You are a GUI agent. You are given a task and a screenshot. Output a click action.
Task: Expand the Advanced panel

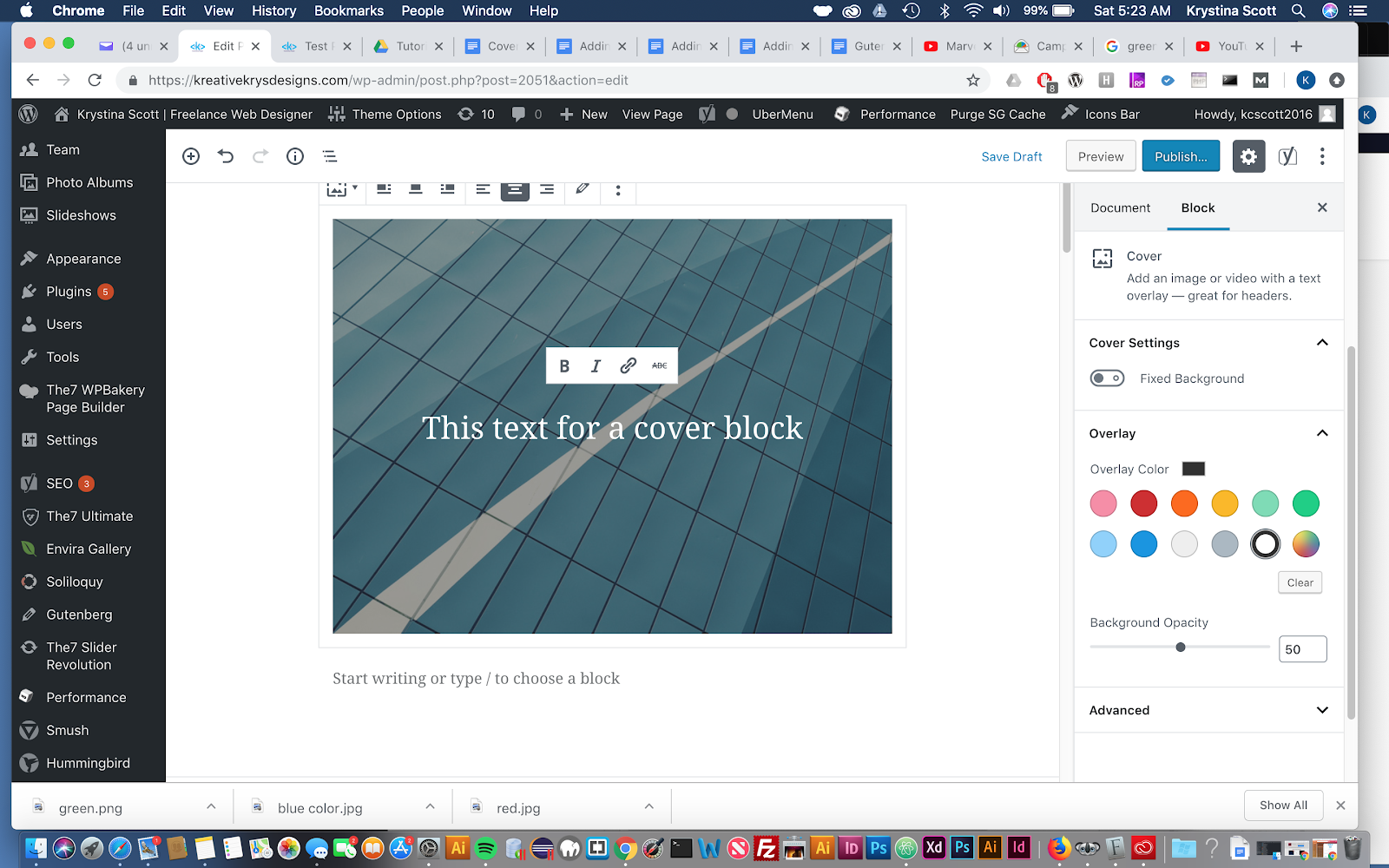(x=1322, y=710)
